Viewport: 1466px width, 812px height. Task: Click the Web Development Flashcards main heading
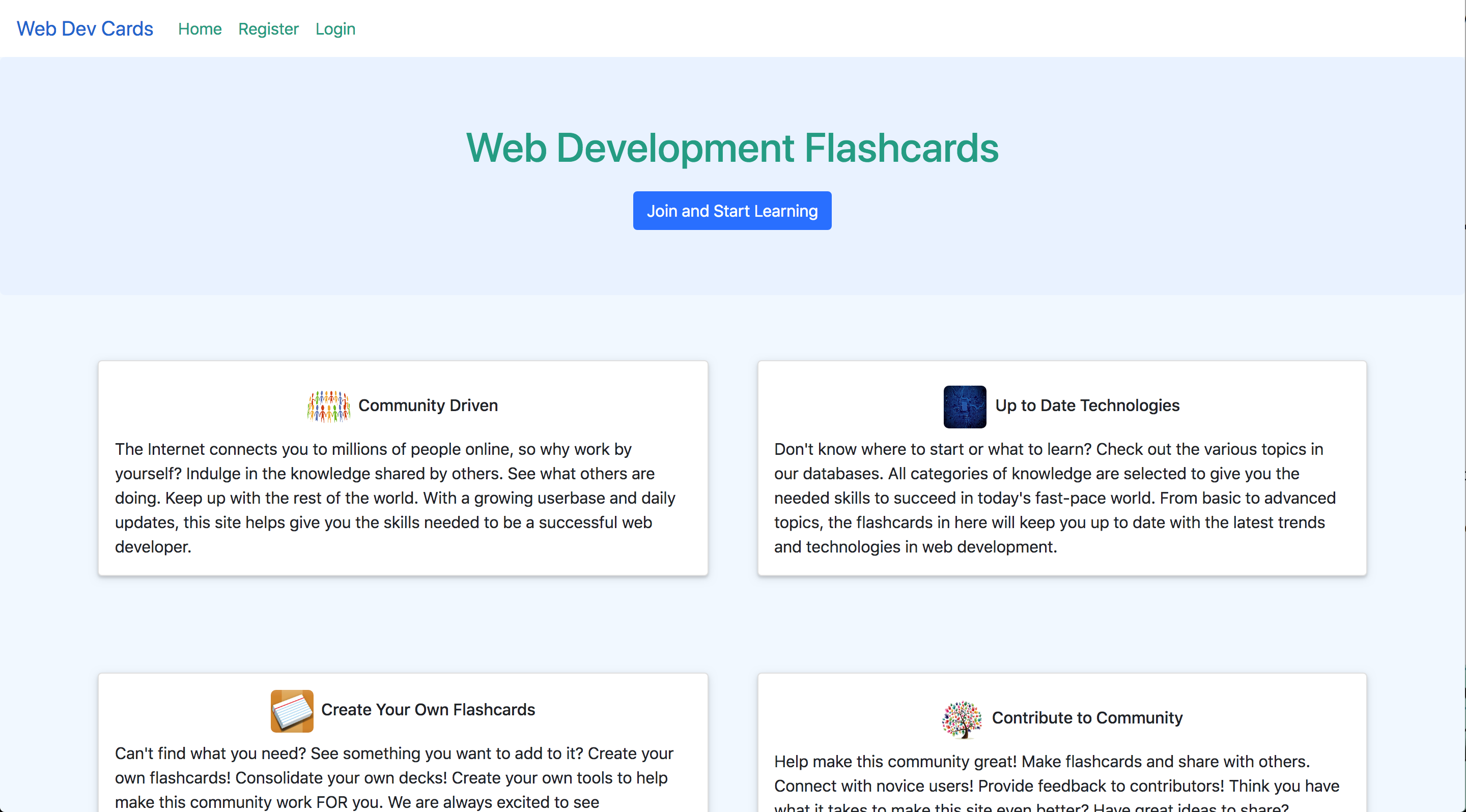click(732, 148)
